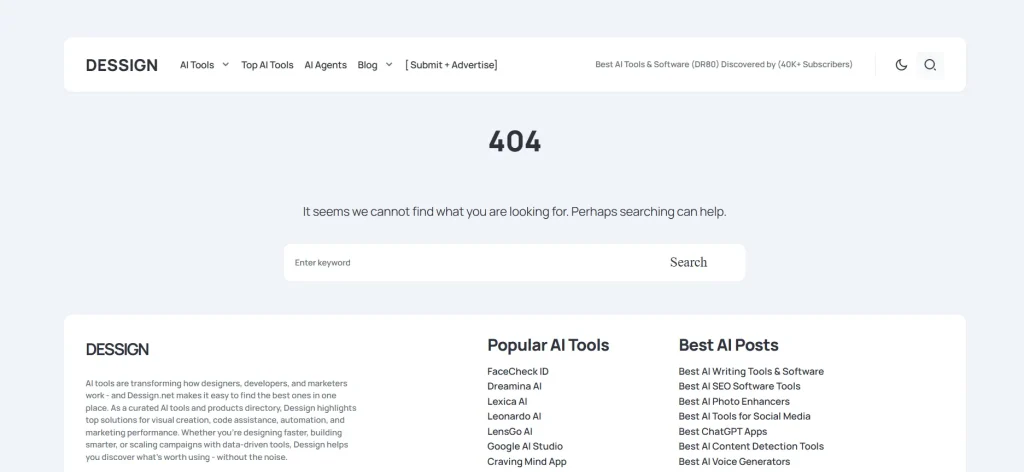1024x472 pixels.
Task: Click the DESSIGN header logo
Action: tap(121, 65)
